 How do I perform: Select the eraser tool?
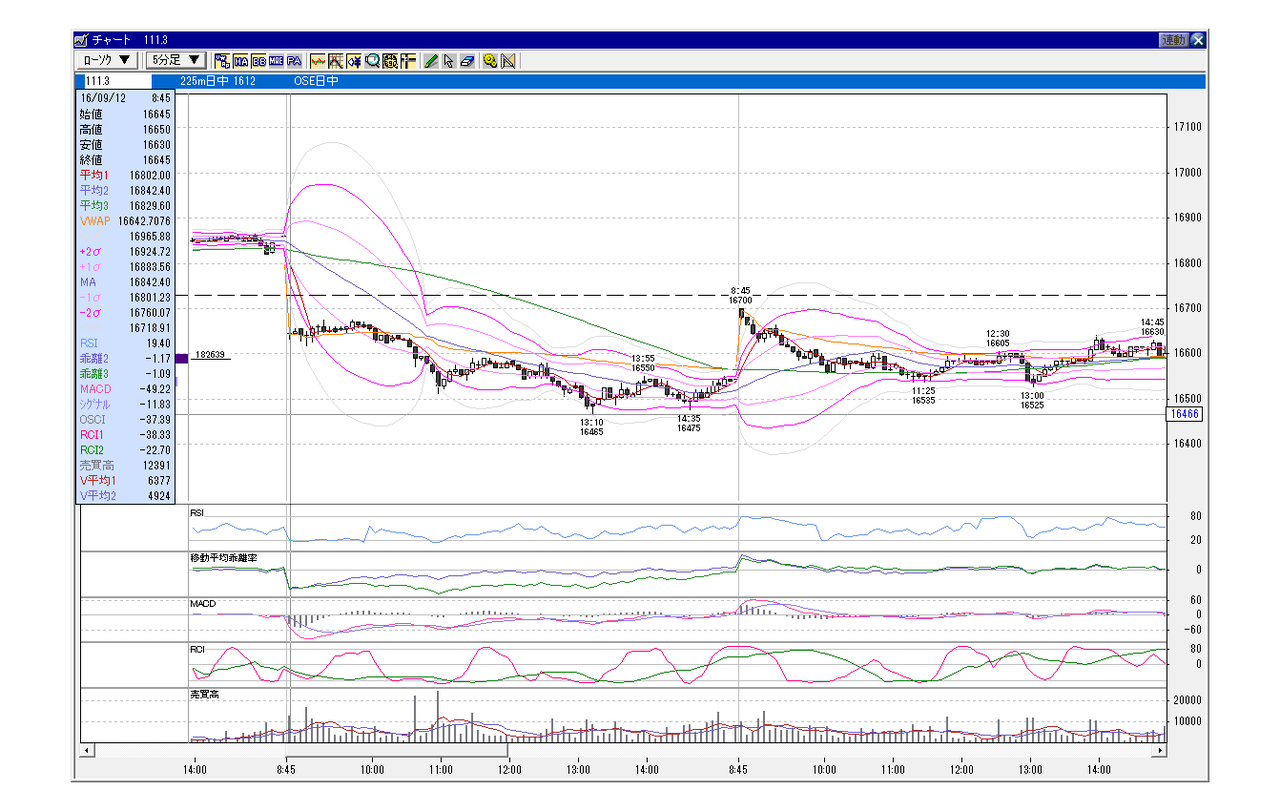click(467, 61)
